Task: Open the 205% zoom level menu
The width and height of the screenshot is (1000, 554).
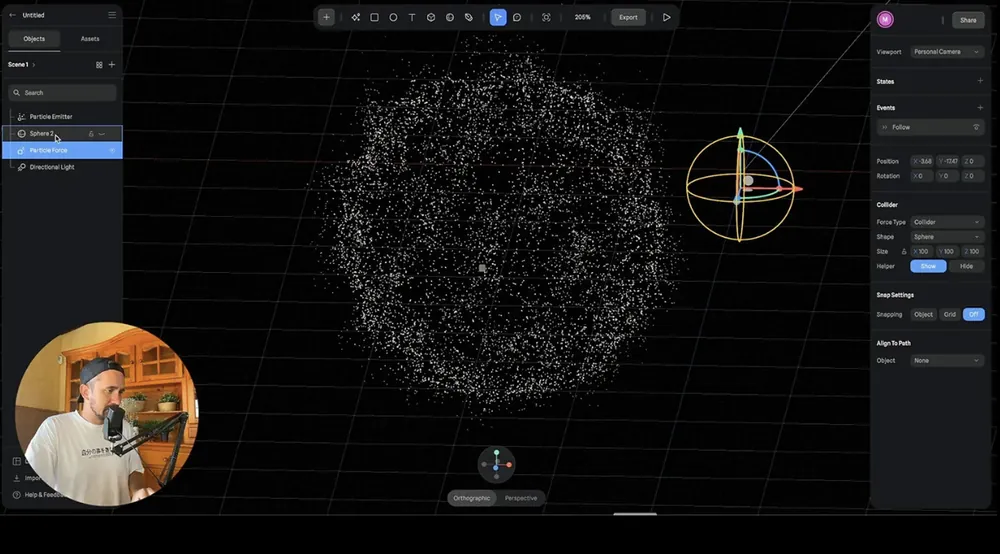Action: point(582,17)
